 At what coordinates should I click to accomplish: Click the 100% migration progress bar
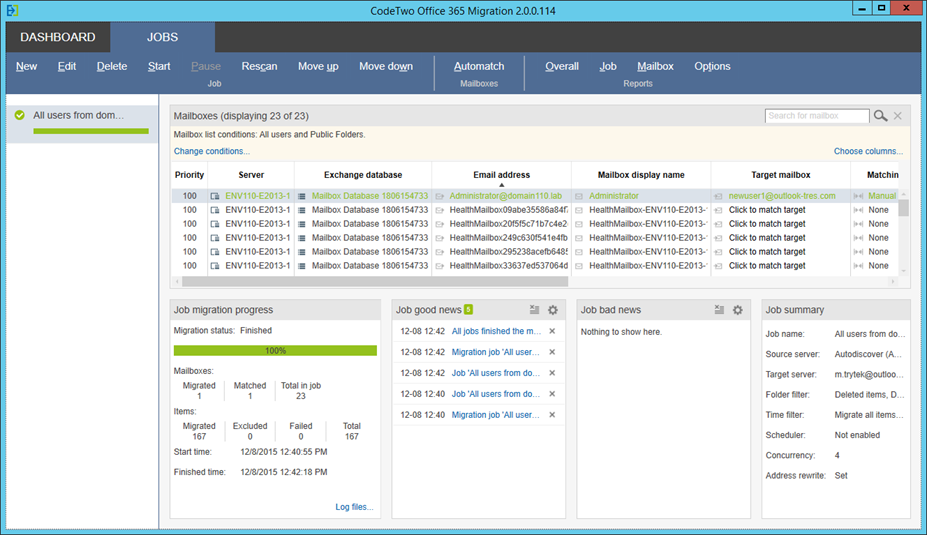(275, 351)
